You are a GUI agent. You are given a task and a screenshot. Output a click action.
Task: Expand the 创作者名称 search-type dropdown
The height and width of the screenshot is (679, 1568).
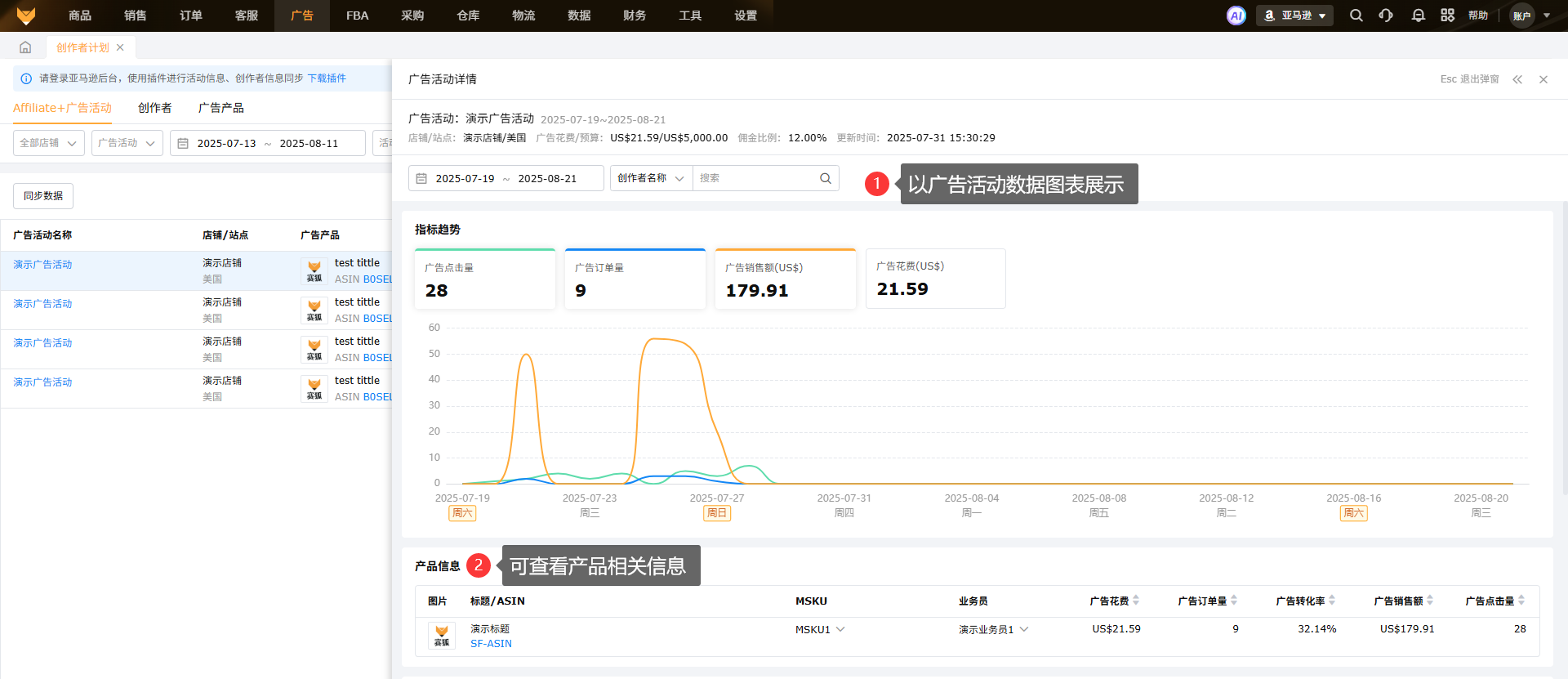[x=651, y=178]
